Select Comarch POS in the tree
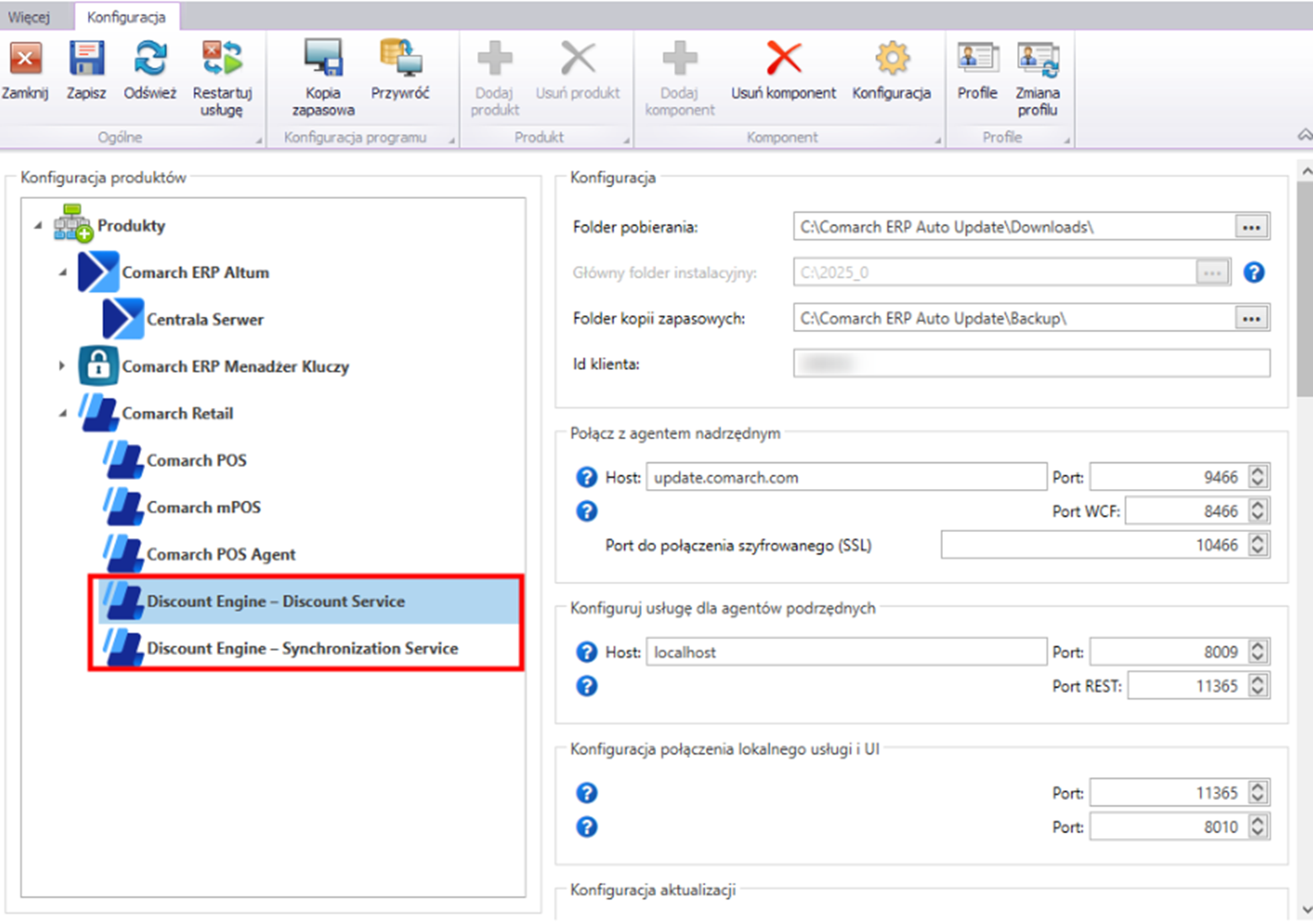The width and height of the screenshot is (1313, 924). click(x=196, y=460)
